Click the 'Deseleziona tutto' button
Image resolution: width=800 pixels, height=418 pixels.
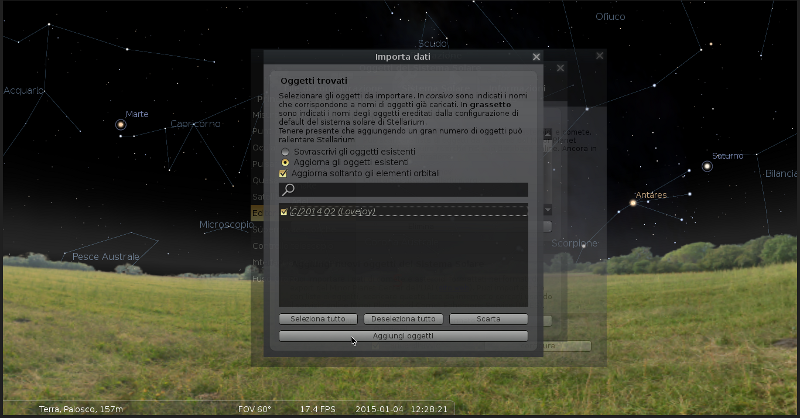(x=403, y=319)
